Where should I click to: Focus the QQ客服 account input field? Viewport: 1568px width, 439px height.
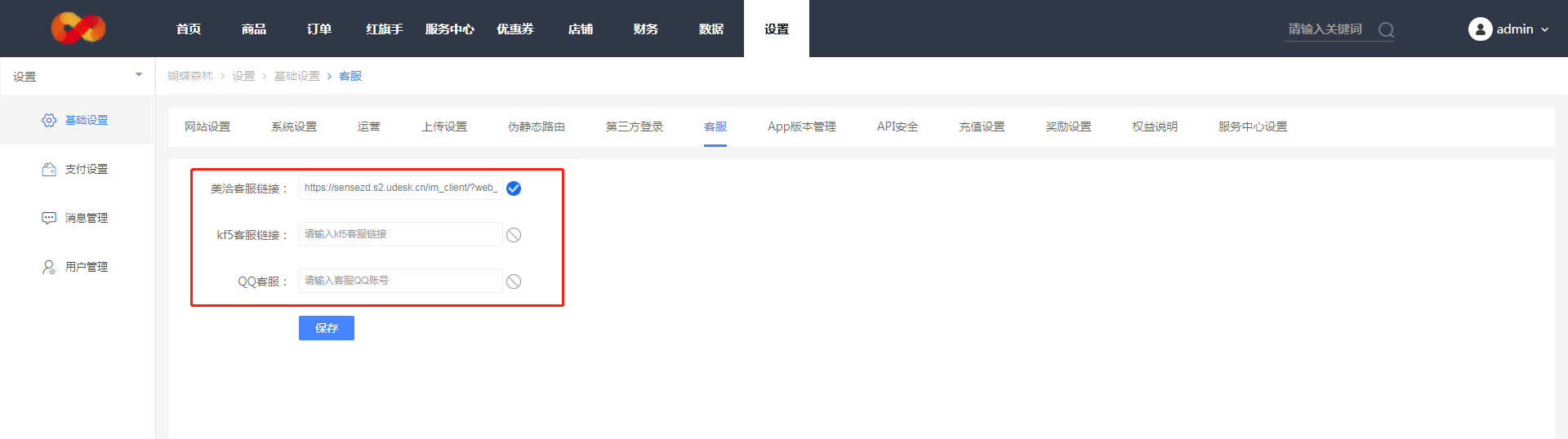[400, 281]
